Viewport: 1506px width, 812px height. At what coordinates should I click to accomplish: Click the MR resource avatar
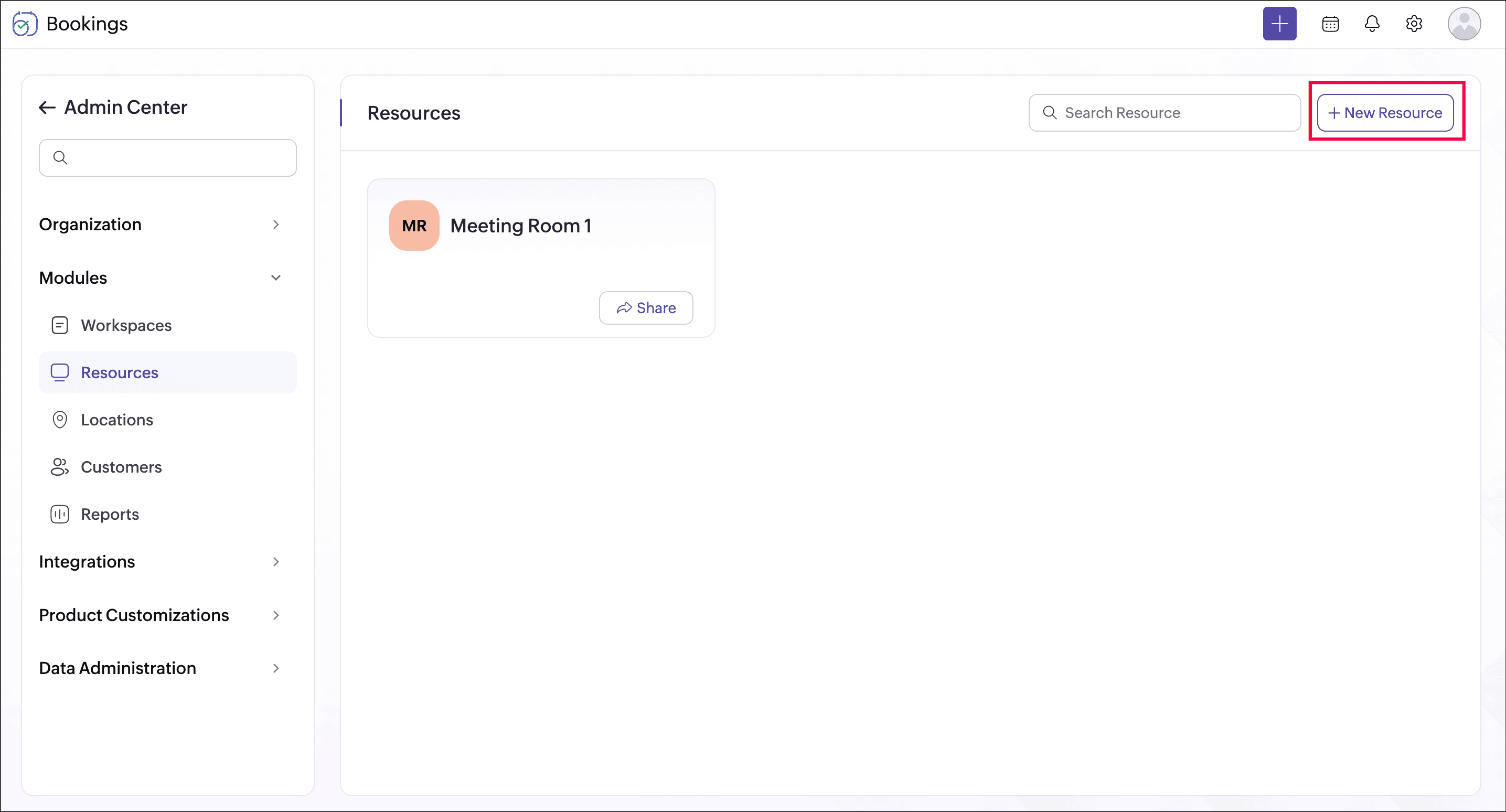[414, 226]
